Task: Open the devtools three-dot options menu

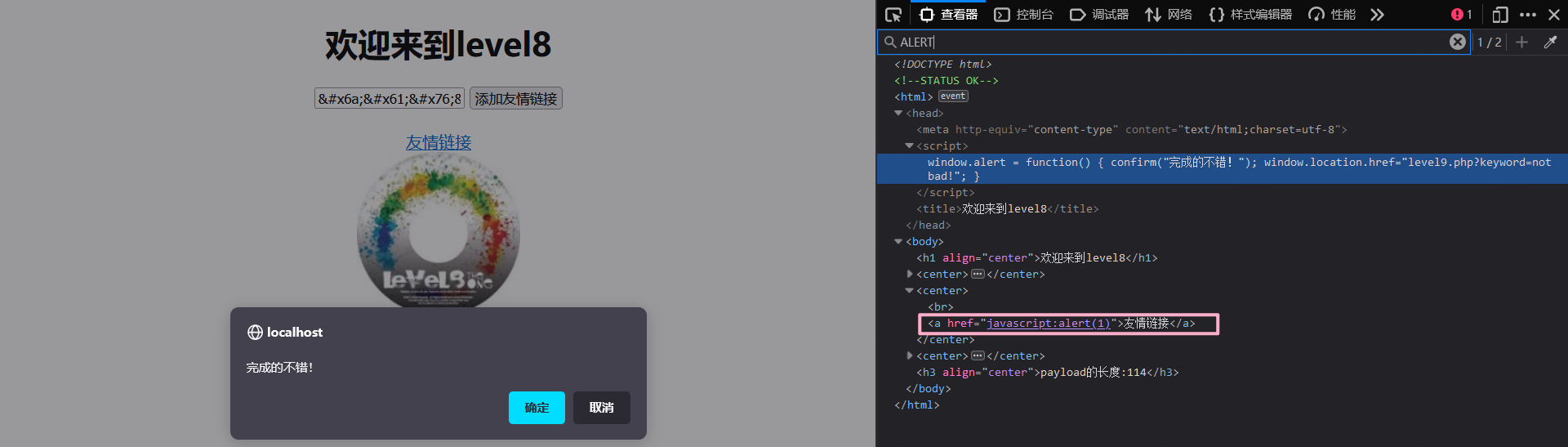Action: [1528, 15]
